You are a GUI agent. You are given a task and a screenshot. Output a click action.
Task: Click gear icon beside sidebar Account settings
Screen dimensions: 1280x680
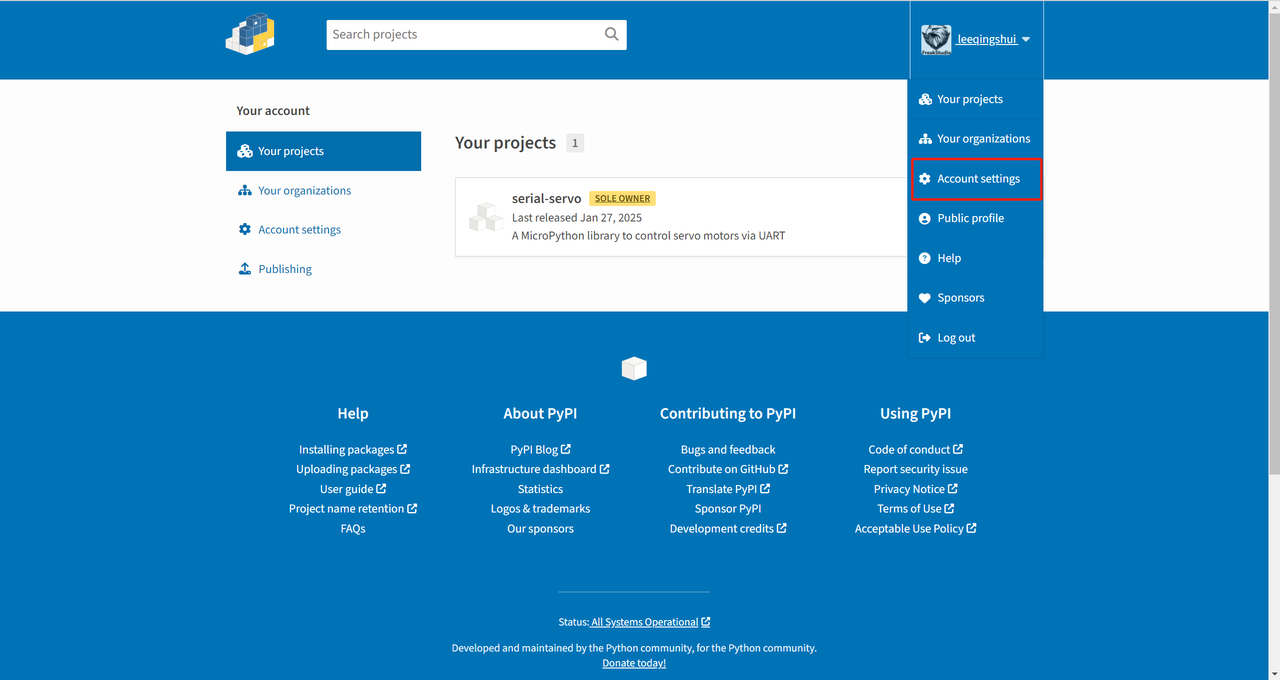coord(245,229)
